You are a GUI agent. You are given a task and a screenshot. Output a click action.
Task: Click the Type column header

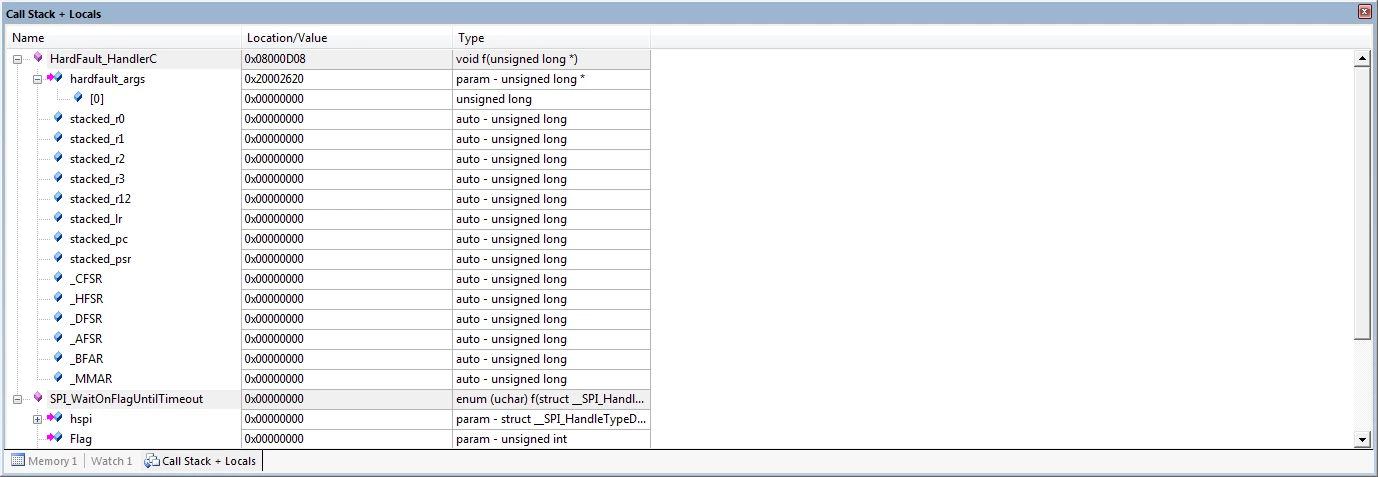point(552,38)
